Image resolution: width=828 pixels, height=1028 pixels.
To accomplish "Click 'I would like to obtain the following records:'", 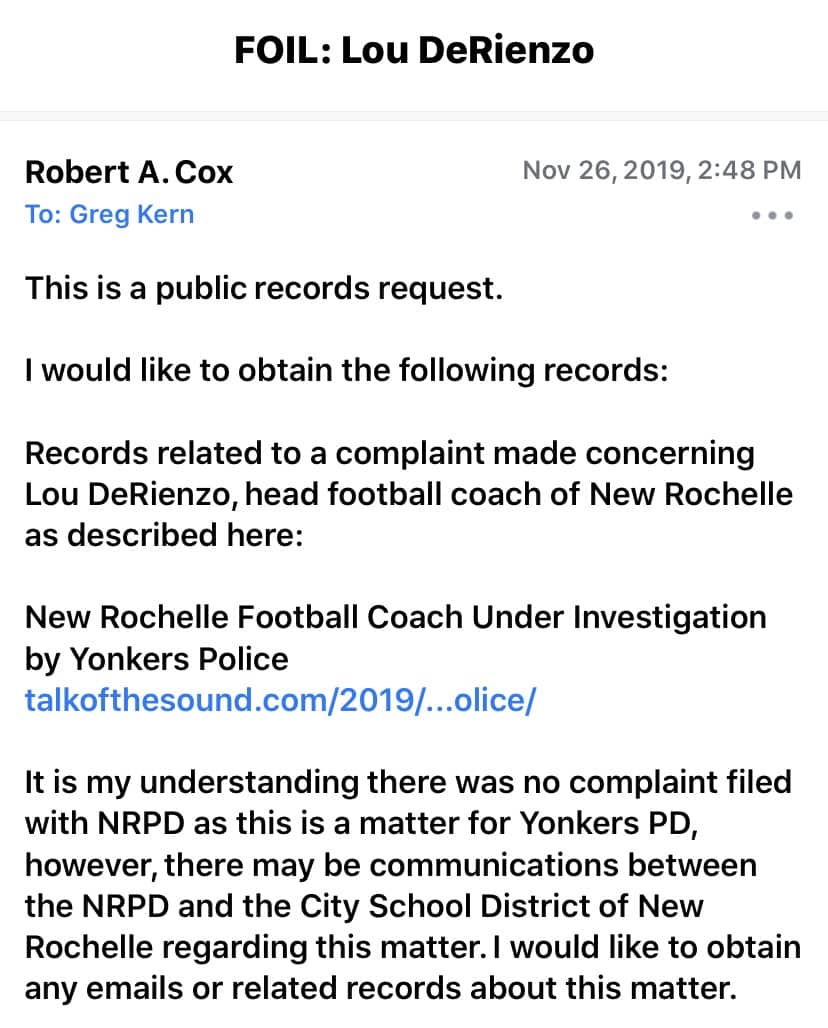I will coord(346,371).
